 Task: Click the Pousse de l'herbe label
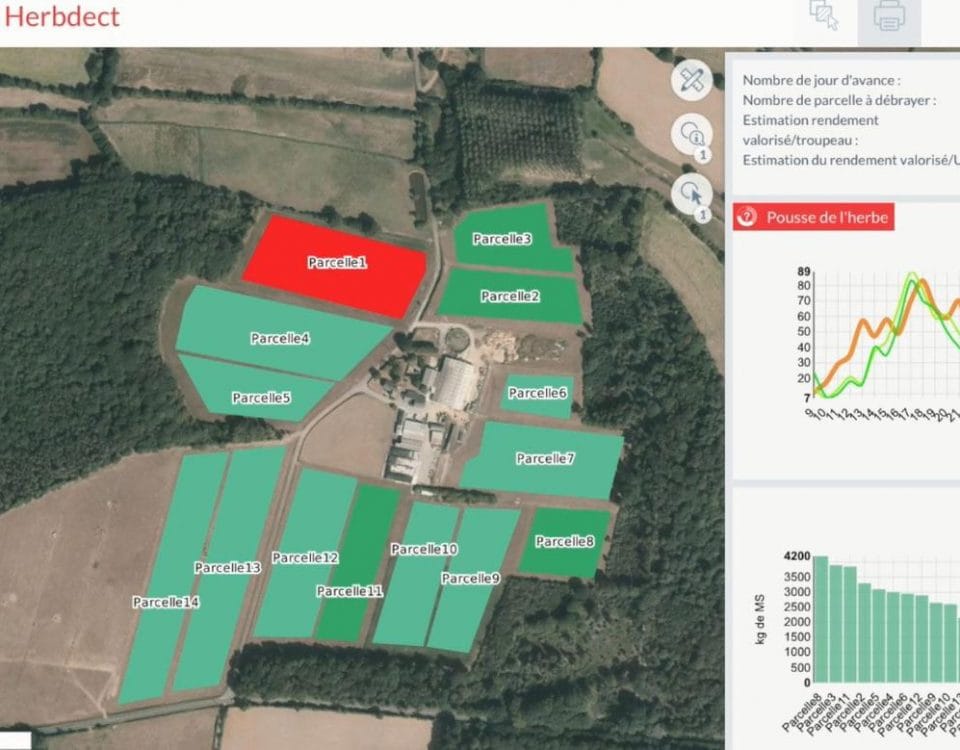coord(827,217)
